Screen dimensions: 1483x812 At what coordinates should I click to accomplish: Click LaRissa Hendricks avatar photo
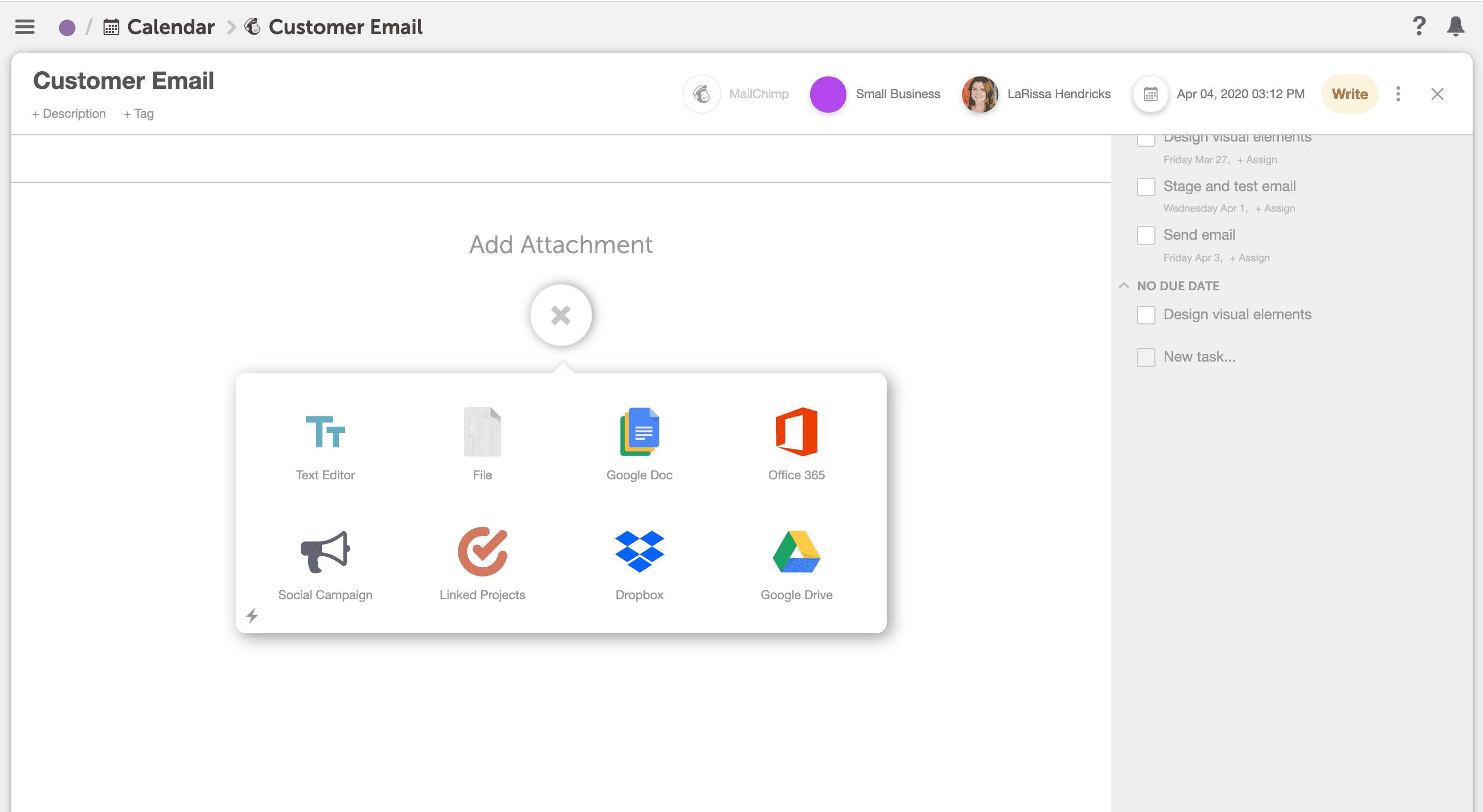coord(979,94)
